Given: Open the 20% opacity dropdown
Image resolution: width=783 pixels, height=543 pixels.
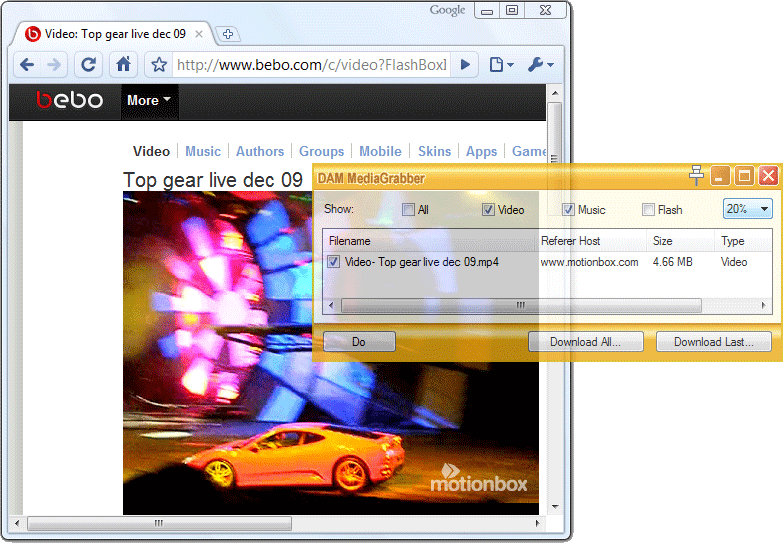Looking at the screenshot, I should click(x=748, y=209).
